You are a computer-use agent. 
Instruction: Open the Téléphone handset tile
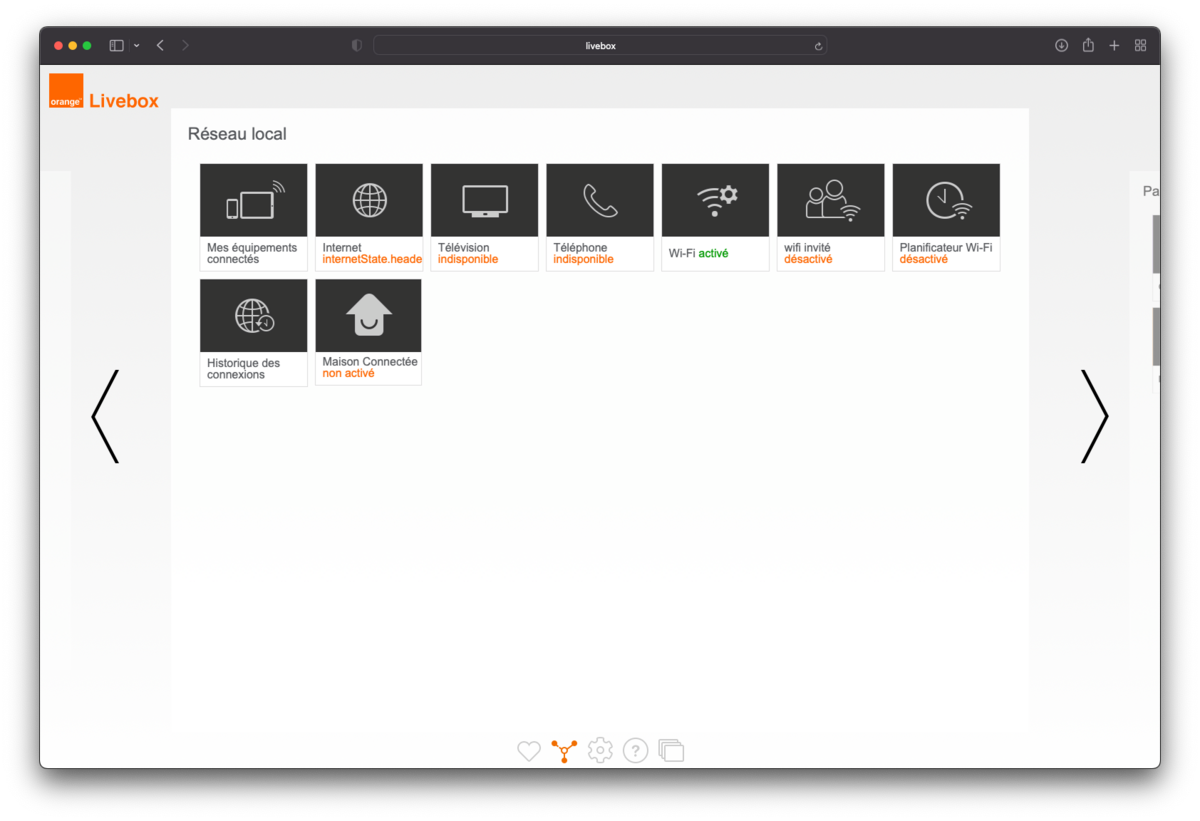click(600, 200)
